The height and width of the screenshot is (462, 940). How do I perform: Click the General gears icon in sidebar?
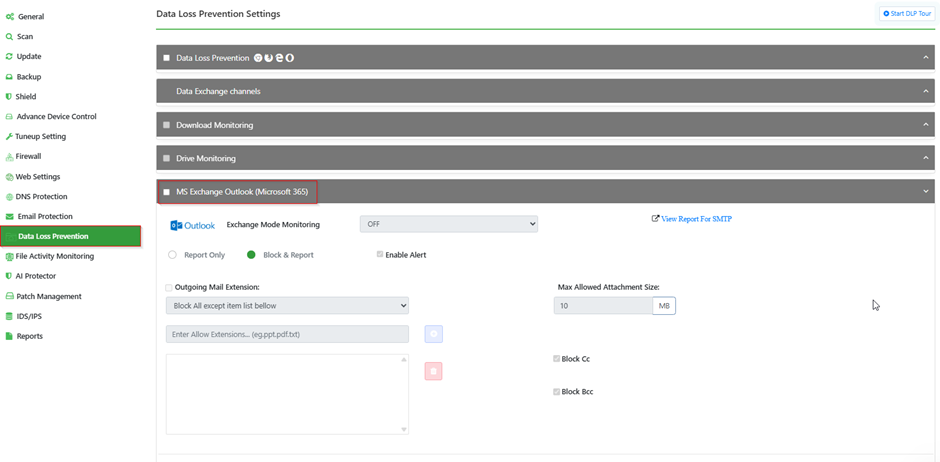click(10, 17)
